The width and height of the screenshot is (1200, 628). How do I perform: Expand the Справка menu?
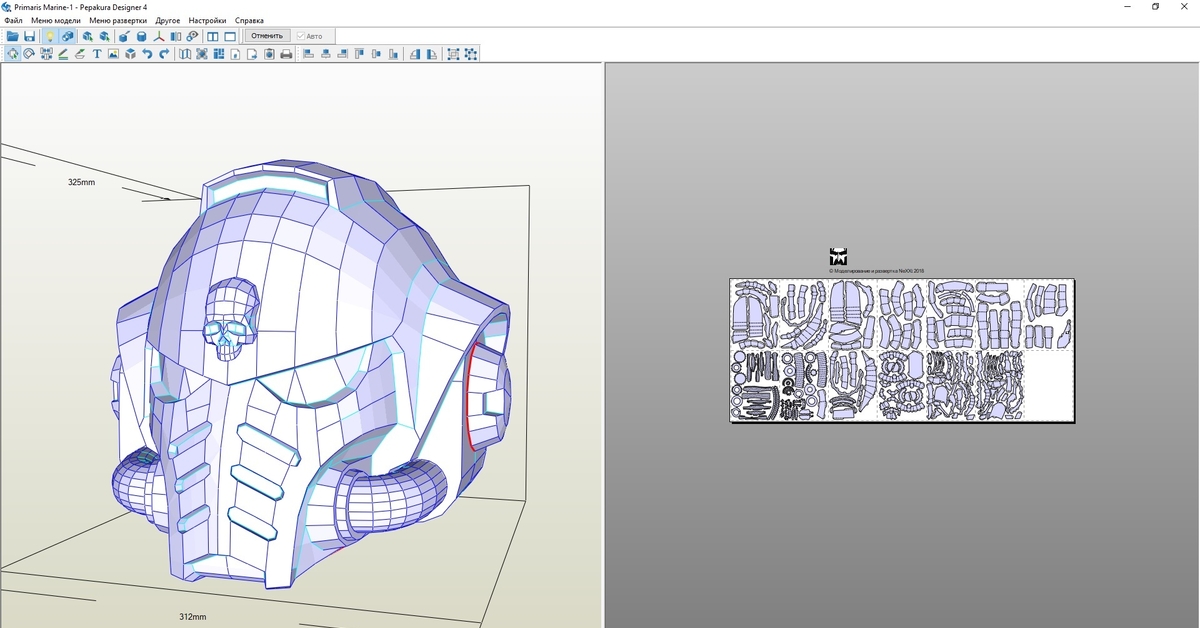coord(249,20)
